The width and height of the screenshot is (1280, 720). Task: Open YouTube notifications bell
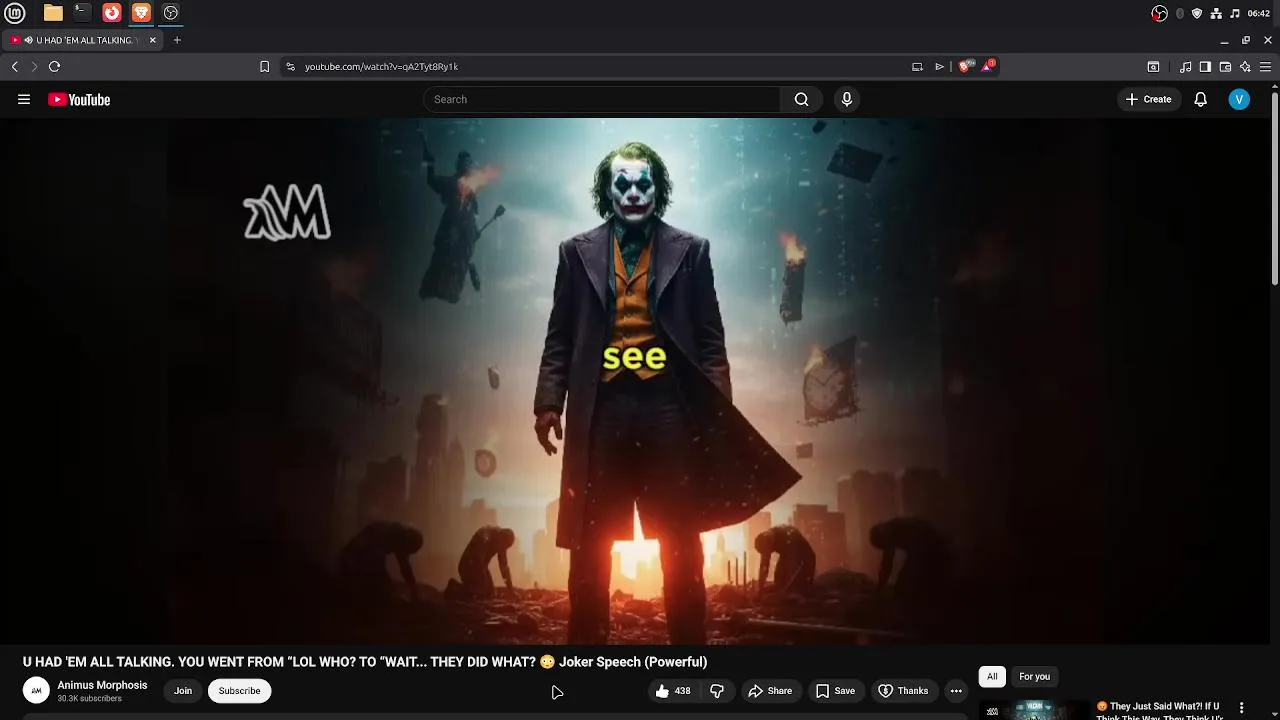(1200, 99)
